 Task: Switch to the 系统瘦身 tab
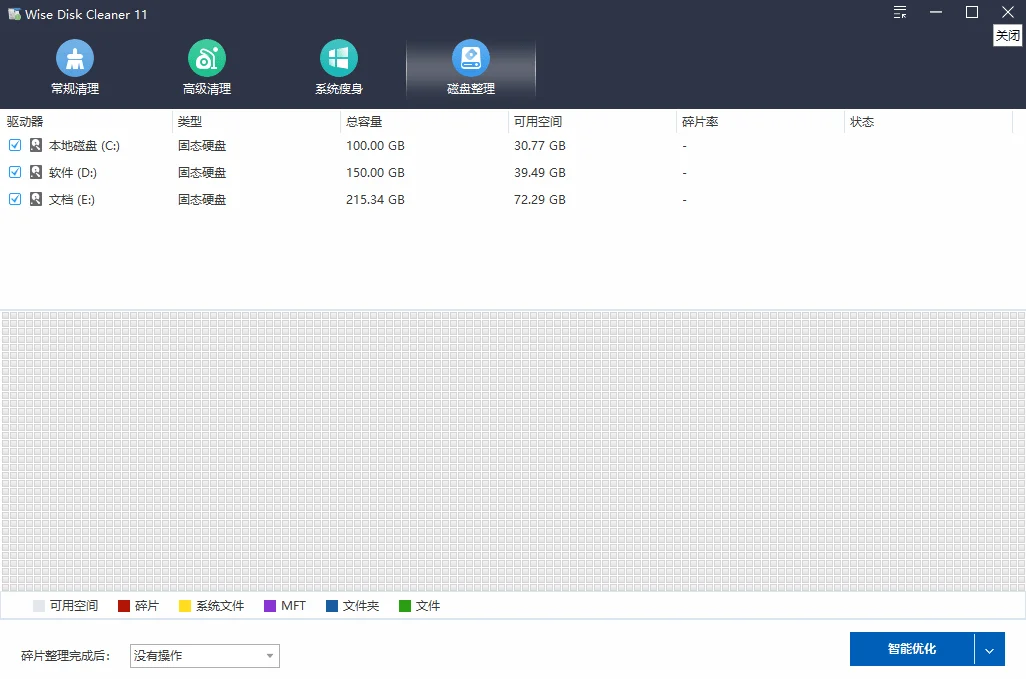pos(338,67)
